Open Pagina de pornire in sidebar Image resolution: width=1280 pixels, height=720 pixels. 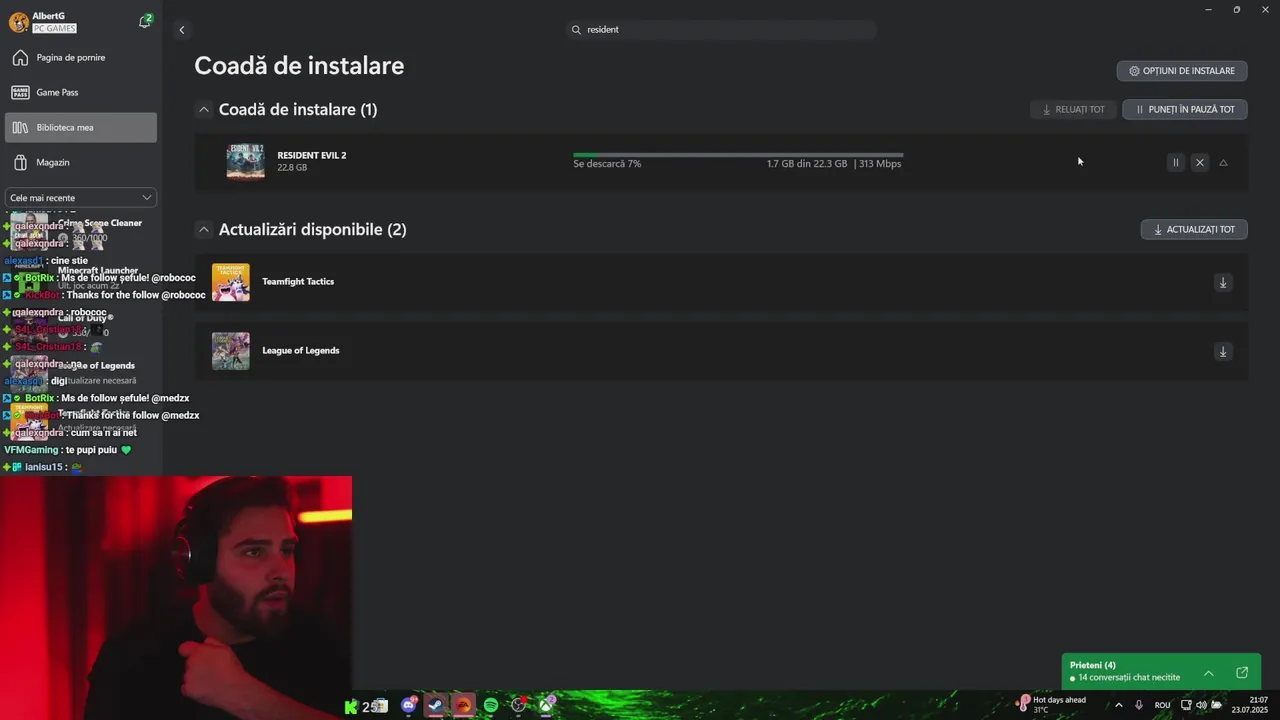click(x=81, y=58)
